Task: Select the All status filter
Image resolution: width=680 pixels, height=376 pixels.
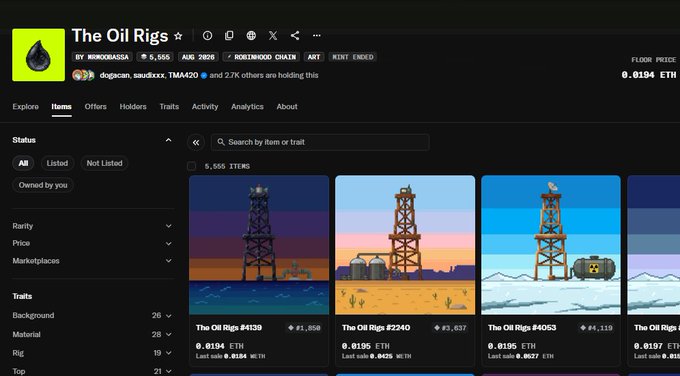Action: pos(23,163)
